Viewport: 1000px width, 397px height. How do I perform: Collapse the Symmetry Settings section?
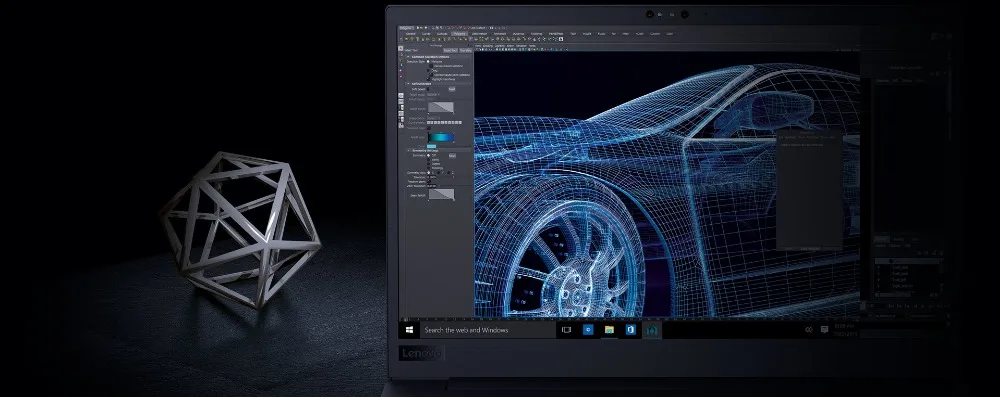click(408, 151)
